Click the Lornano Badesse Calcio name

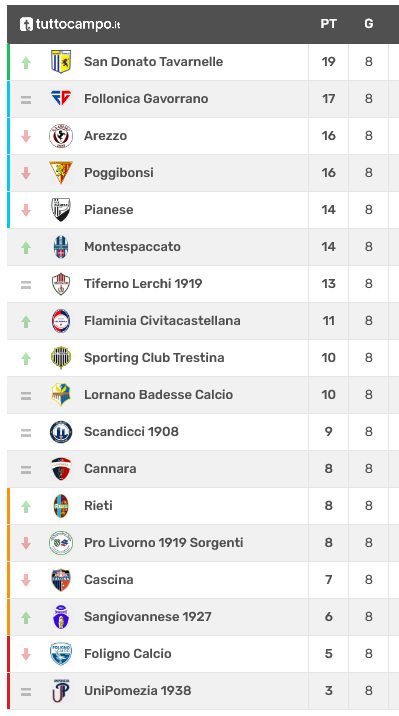(x=158, y=395)
